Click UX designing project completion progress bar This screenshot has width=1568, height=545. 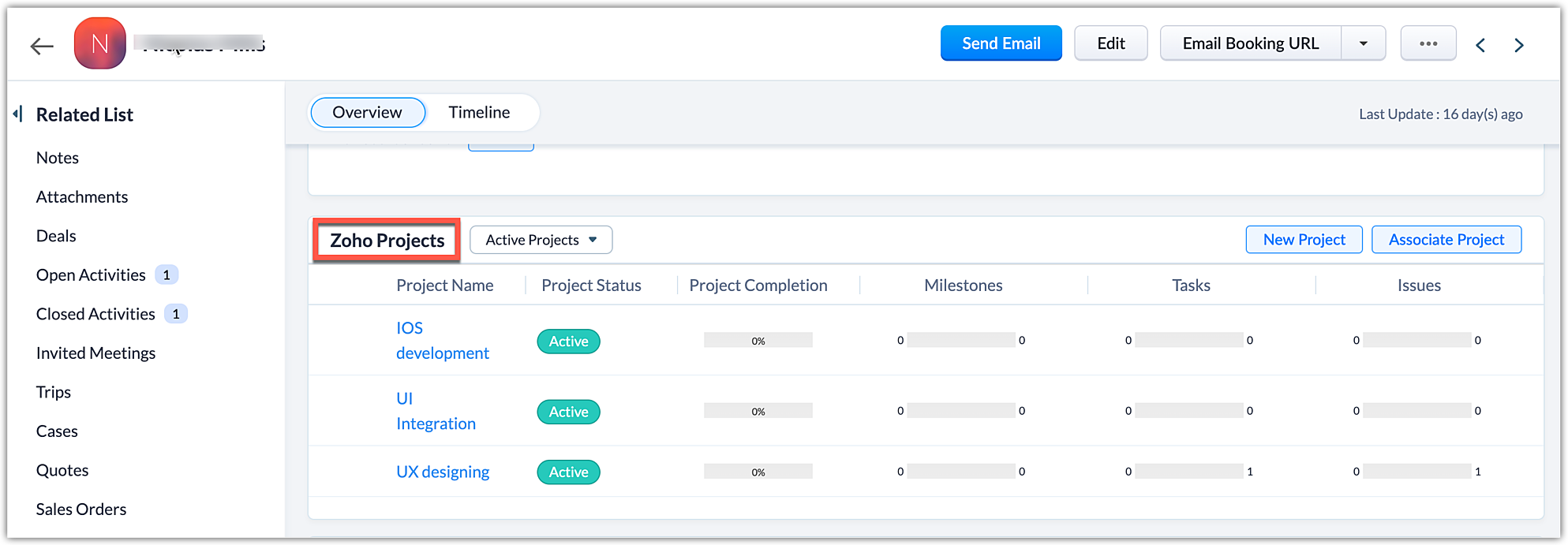tap(758, 472)
